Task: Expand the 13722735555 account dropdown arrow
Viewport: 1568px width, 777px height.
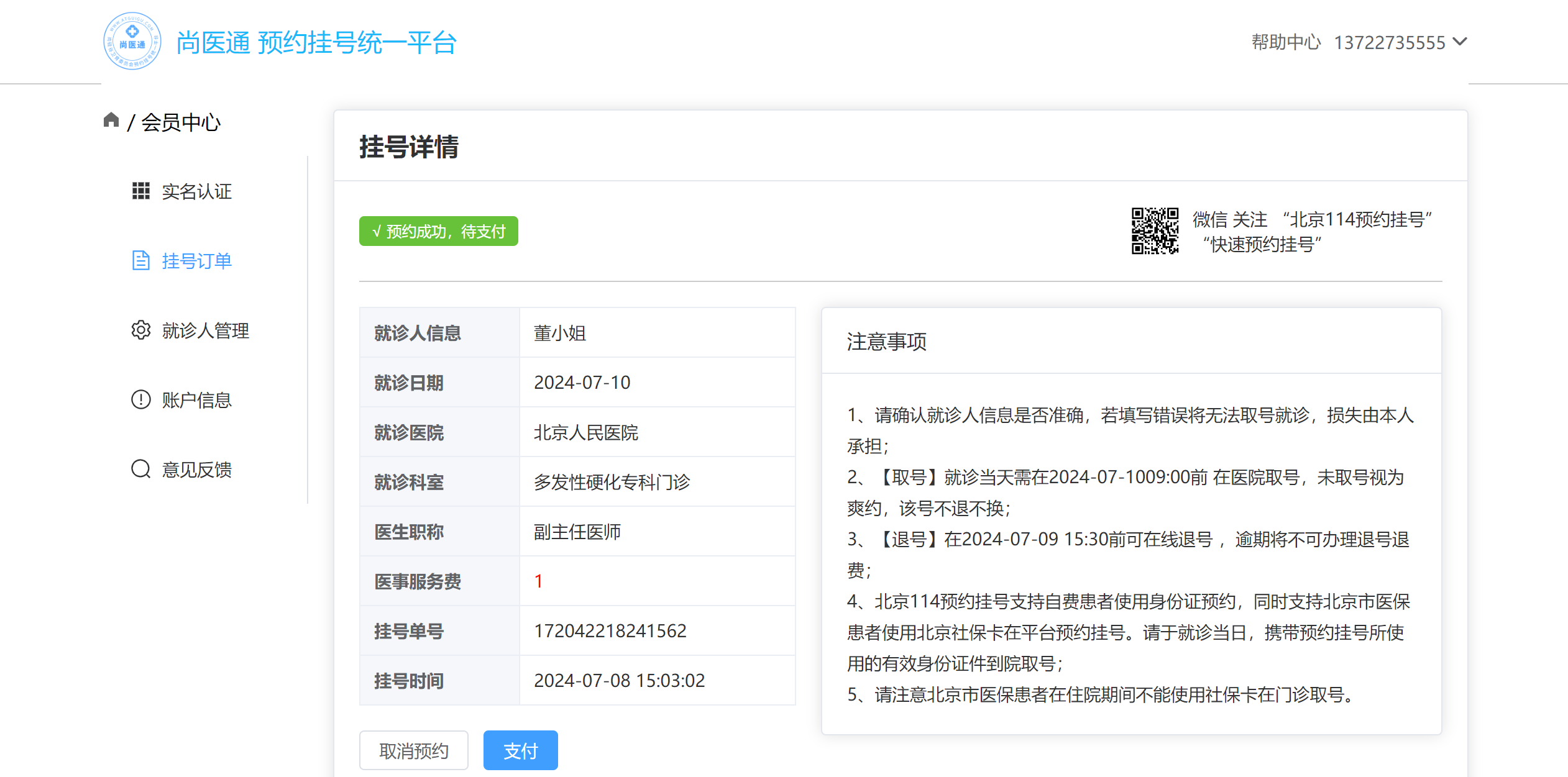Action: (x=1460, y=42)
